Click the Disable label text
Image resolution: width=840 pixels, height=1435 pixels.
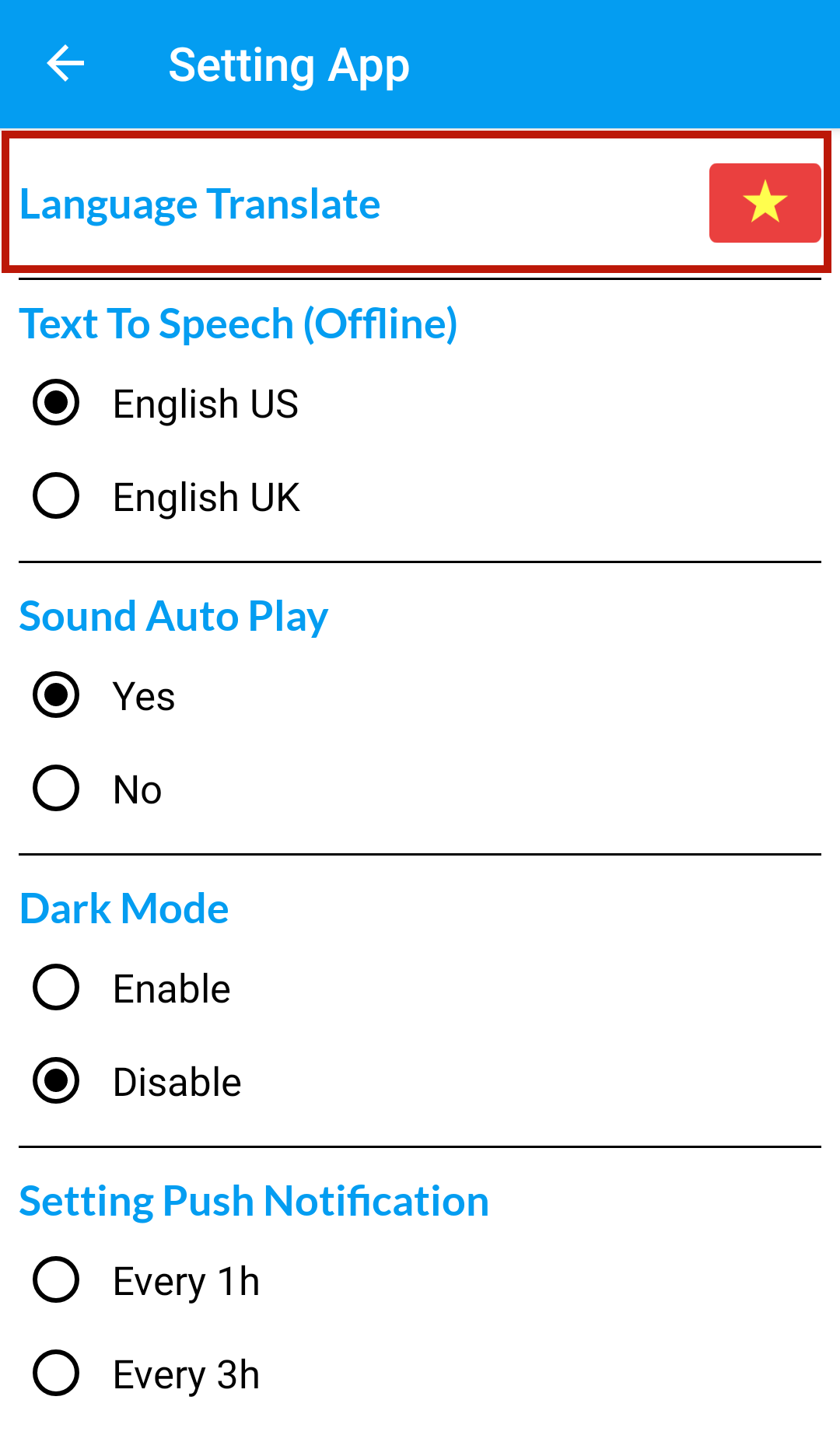click(x=177, y=1082)
